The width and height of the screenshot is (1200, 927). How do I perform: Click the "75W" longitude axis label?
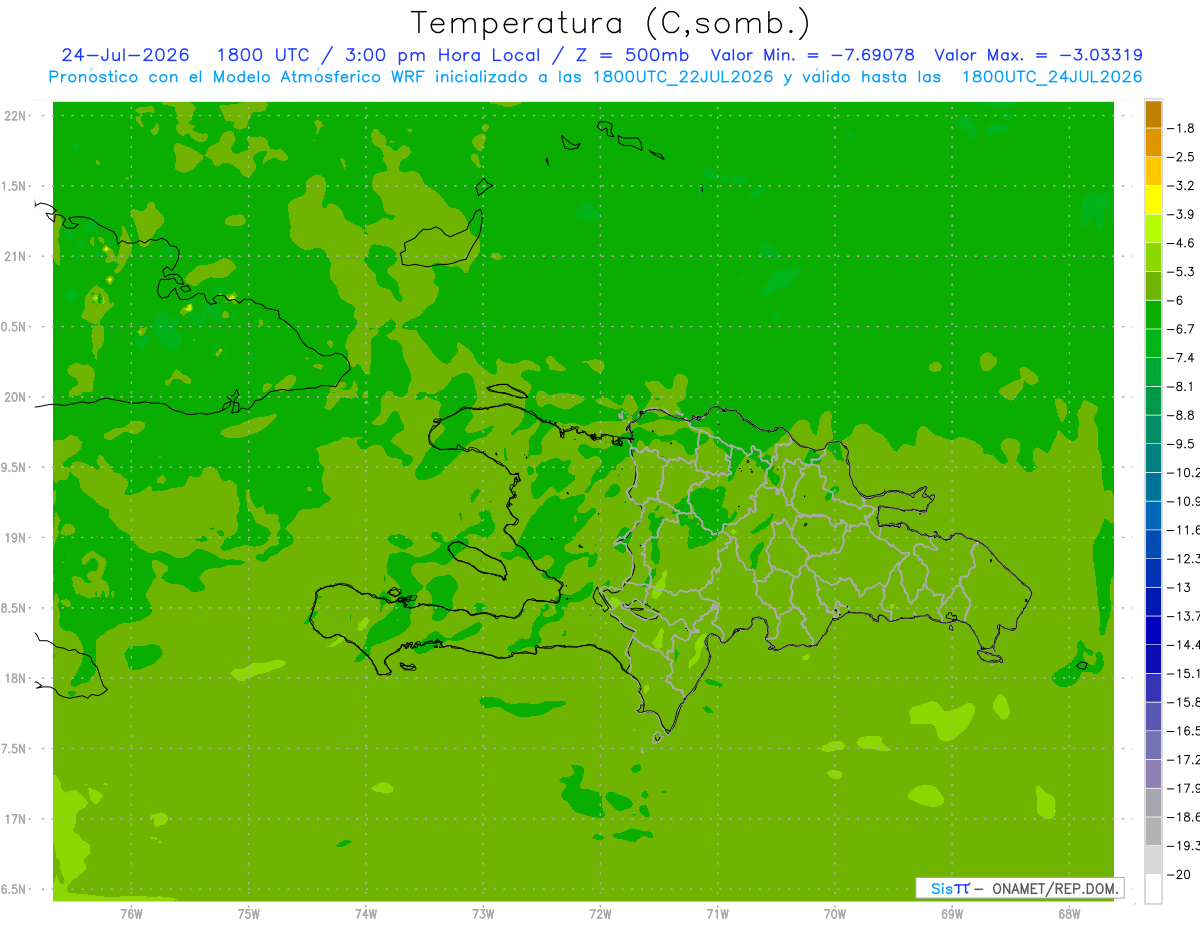[x=249, y=913]
